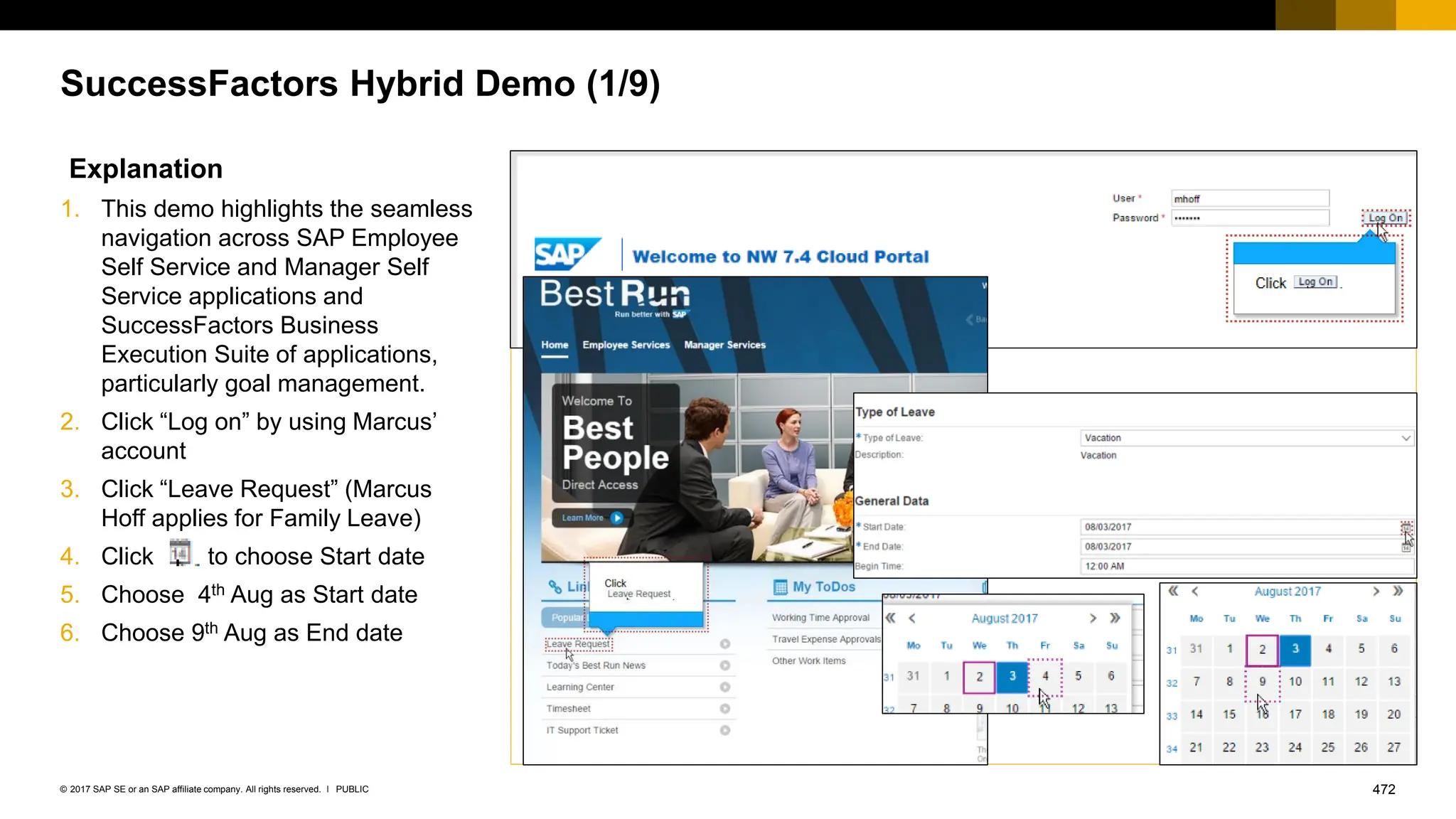Open the Timesheet link

tap(568, 709)
